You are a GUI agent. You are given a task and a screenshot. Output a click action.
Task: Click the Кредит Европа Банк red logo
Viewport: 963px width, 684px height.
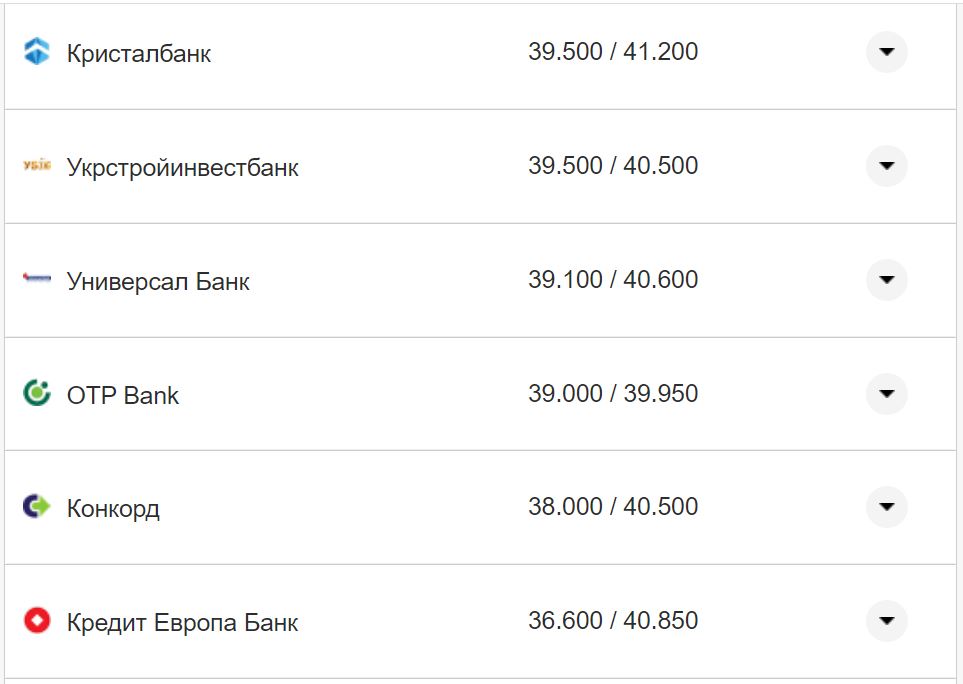tap(36, 621)
